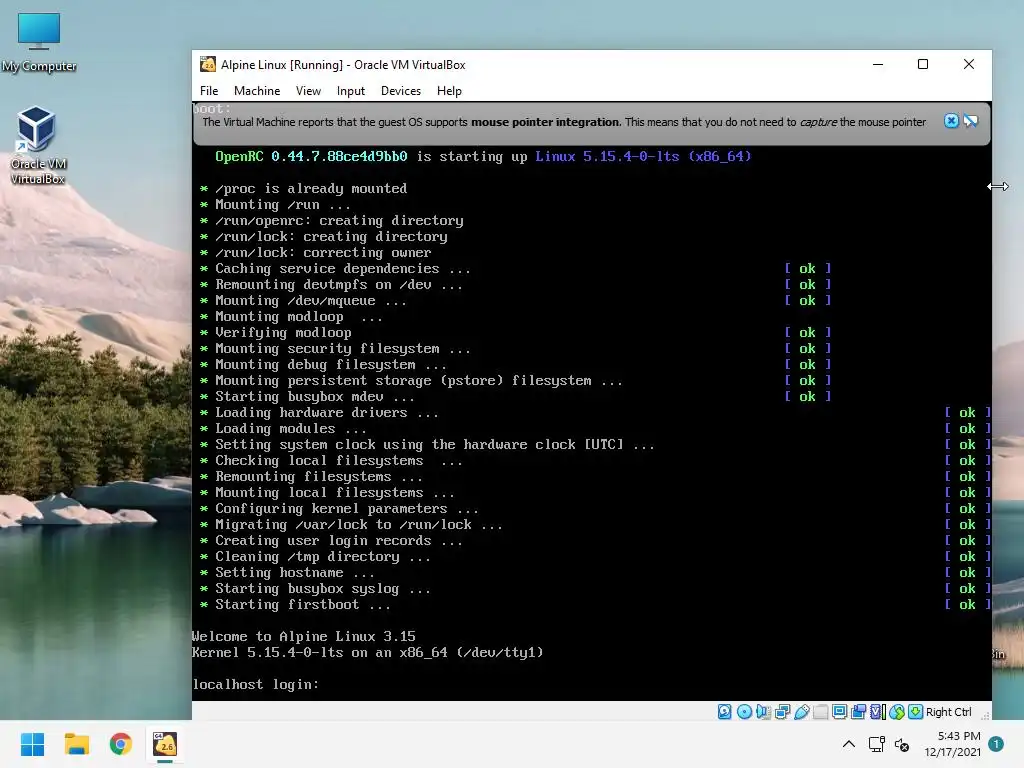Dismiss the mouse pointer integration notification
Image resolution: width=1024 pixels, height=768 pixels.
pos(952,121)
